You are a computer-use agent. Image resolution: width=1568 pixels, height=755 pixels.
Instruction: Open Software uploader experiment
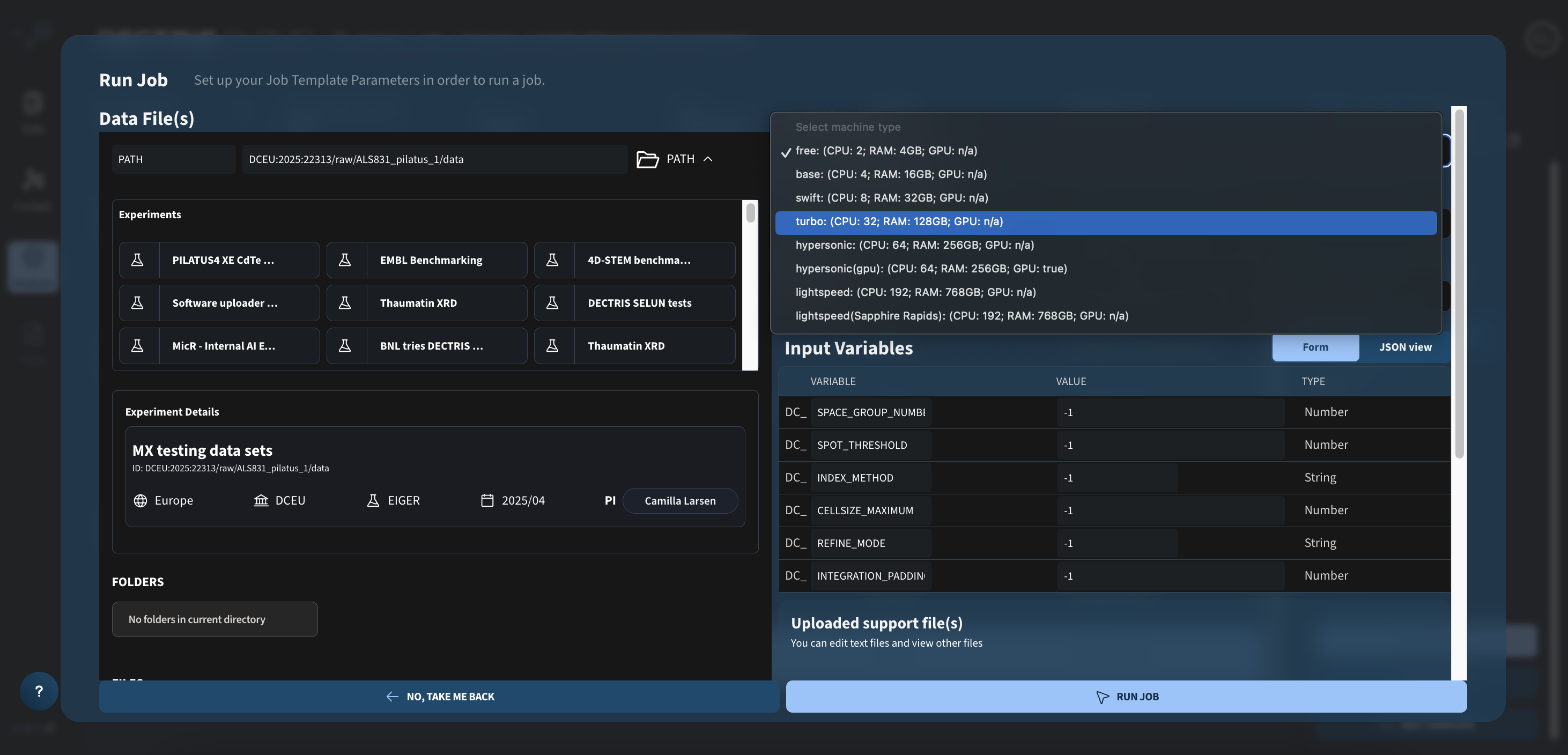[219, 302]
